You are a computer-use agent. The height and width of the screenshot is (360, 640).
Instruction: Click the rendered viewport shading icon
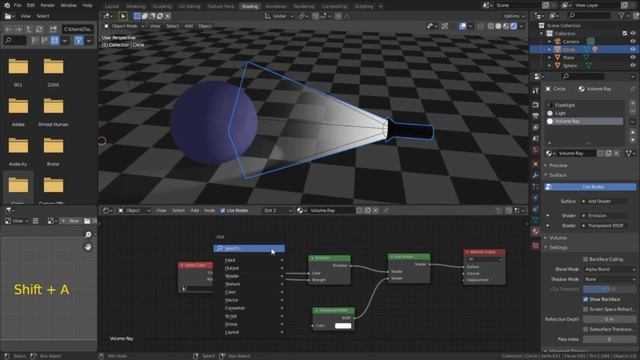click(x=514, y=26)
